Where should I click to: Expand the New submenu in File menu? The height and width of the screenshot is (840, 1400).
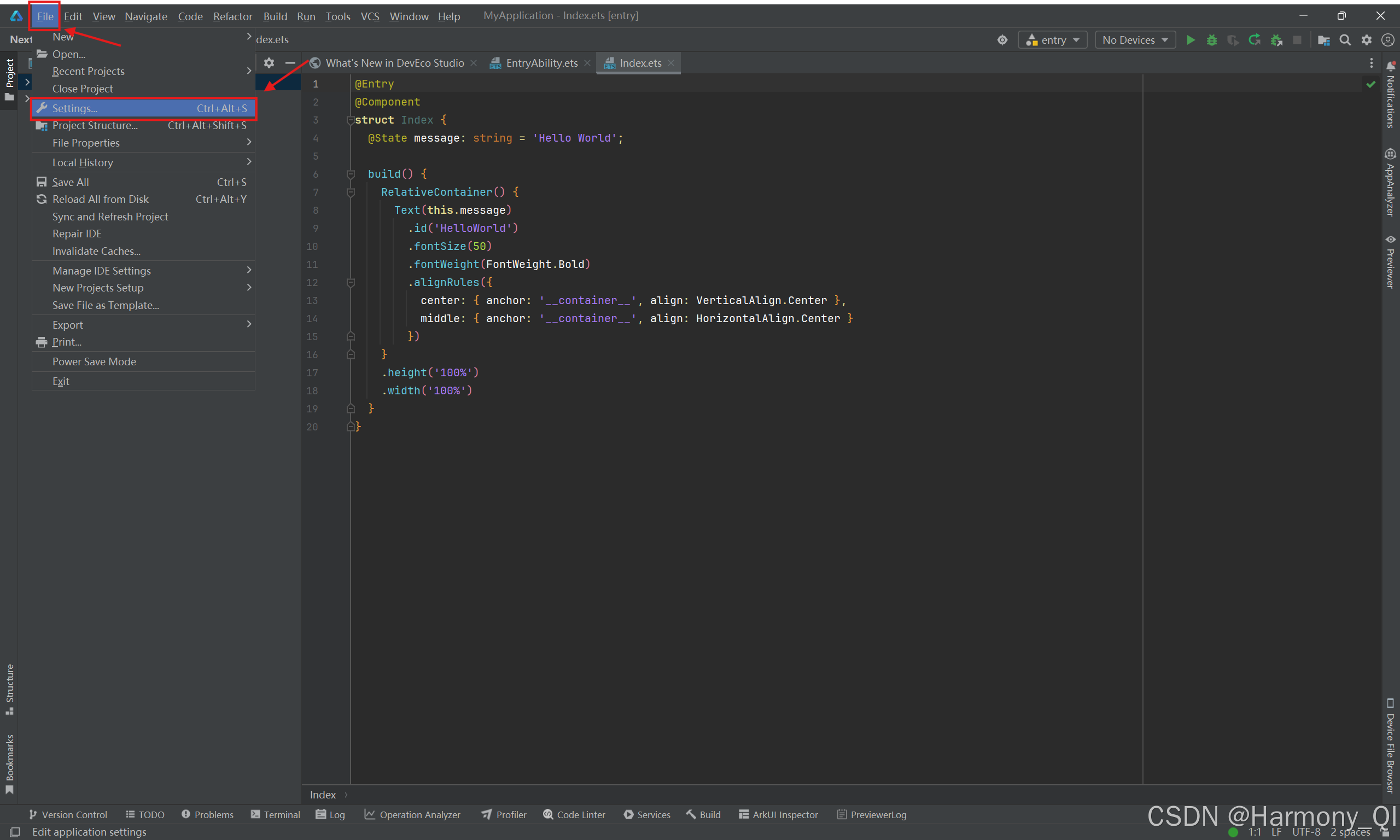pyautogui.click(x=143, y=37)
